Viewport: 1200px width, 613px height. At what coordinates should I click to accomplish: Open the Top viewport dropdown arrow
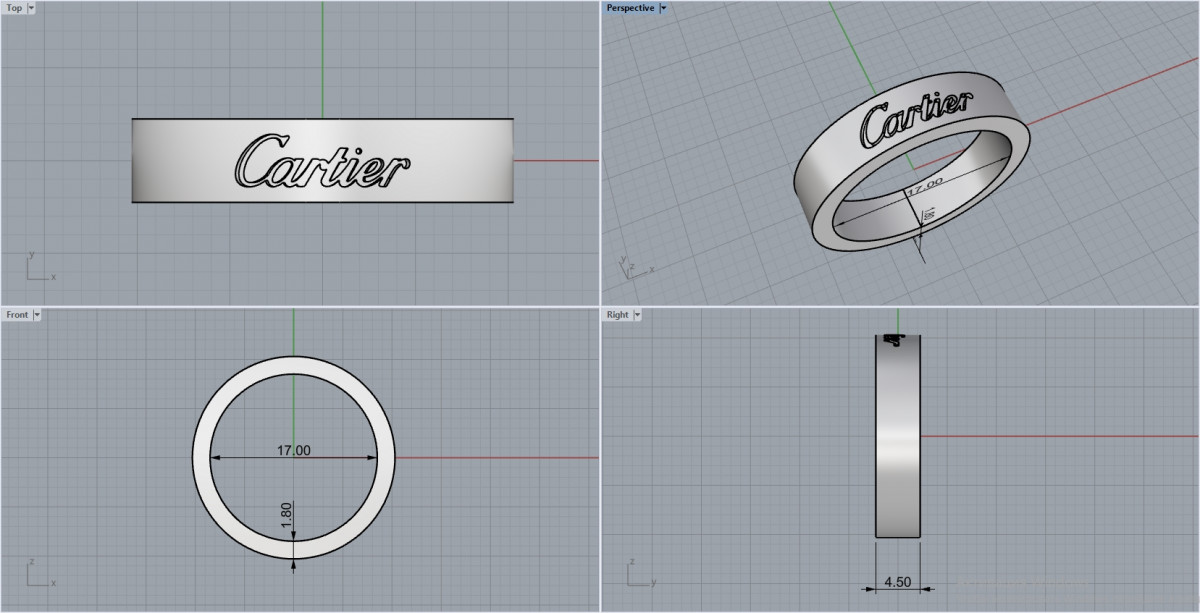[31, 8]
